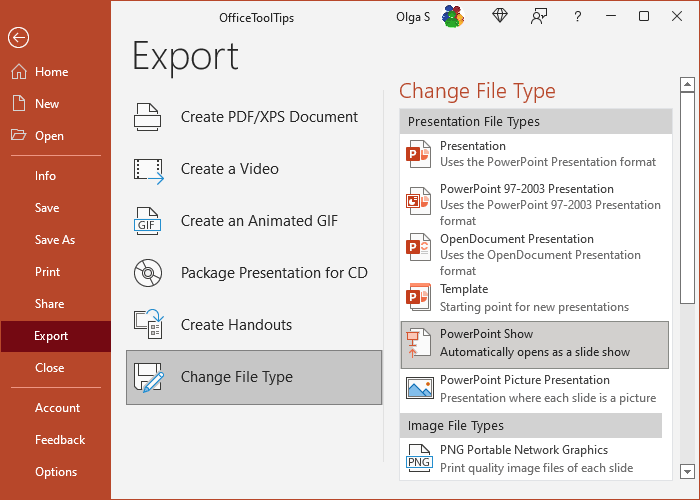Go to Home in the backstage sidebar
Image resolution: width=700 pixels, height=500 pixels.
click(55, 72)
